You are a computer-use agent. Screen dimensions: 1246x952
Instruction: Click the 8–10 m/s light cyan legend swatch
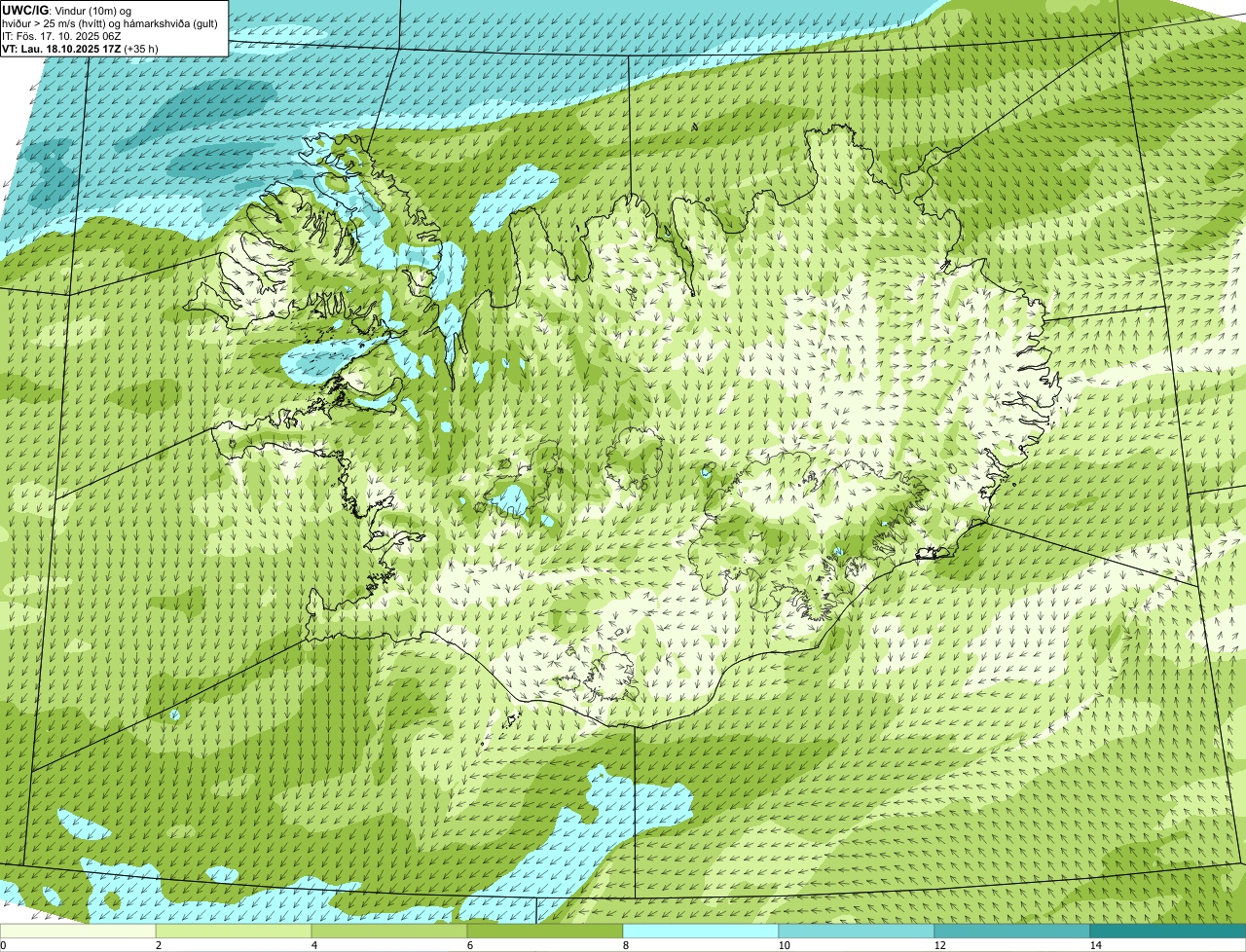pyautogui.click(x=701, y=931)
